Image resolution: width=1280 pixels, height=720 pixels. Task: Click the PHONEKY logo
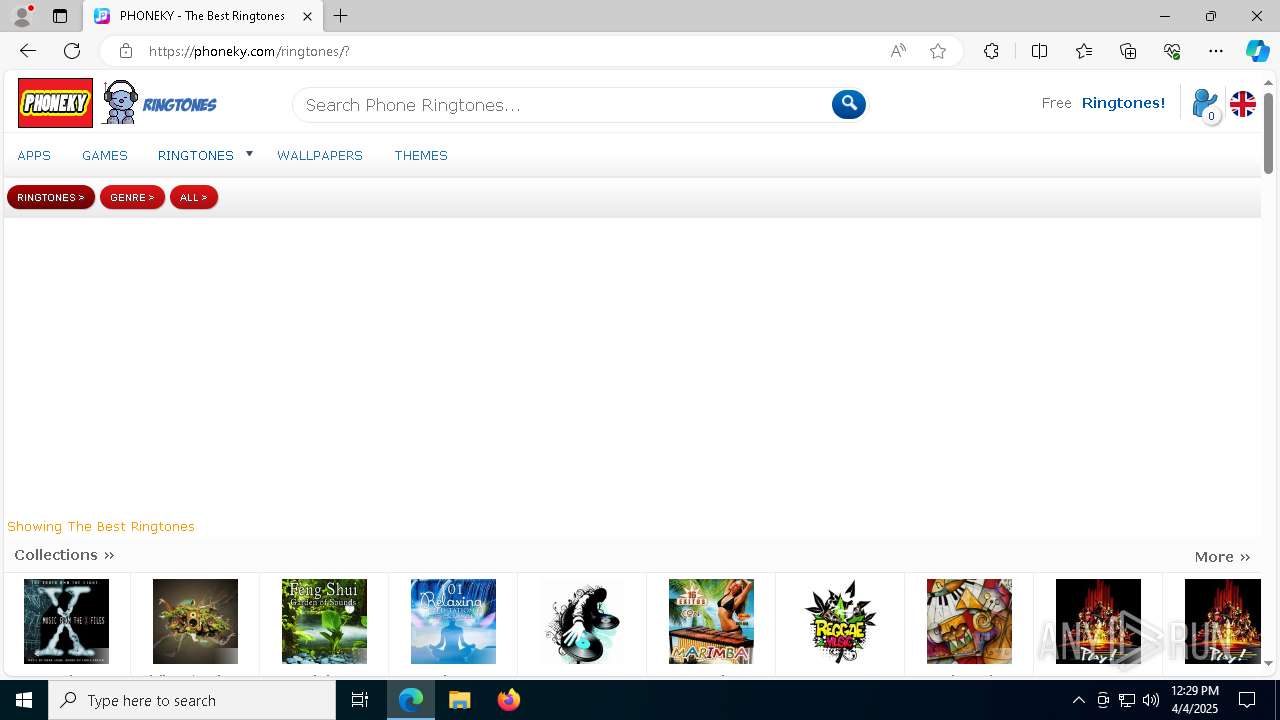[55, 103]
